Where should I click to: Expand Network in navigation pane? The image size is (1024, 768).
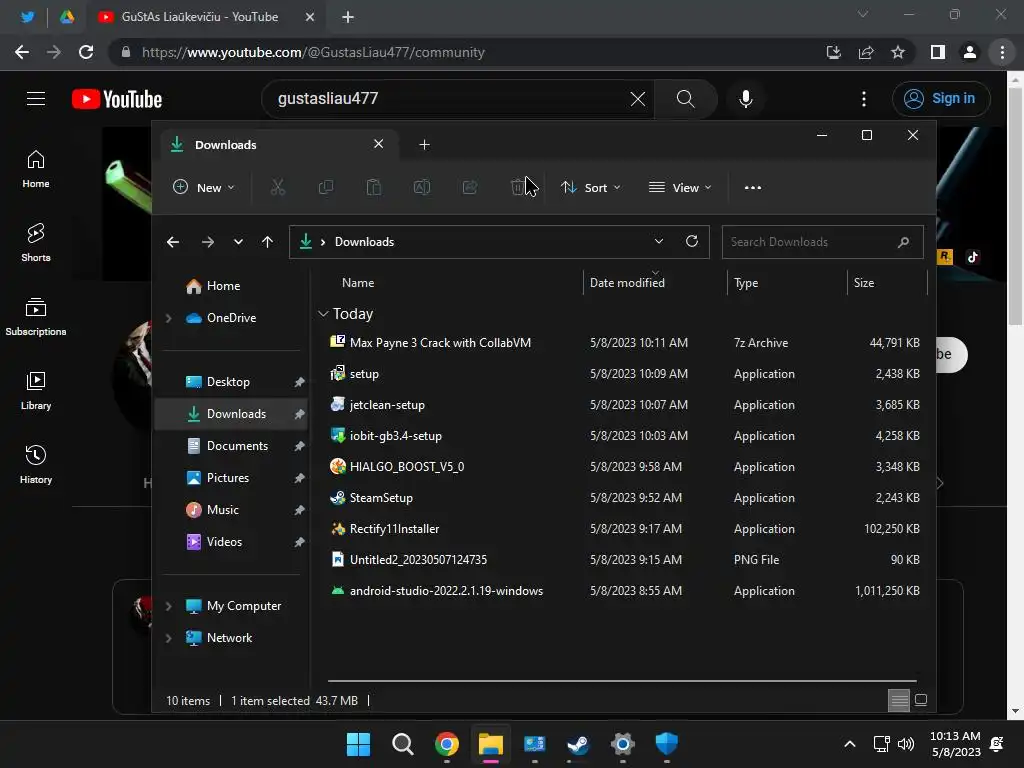point(168,638)
